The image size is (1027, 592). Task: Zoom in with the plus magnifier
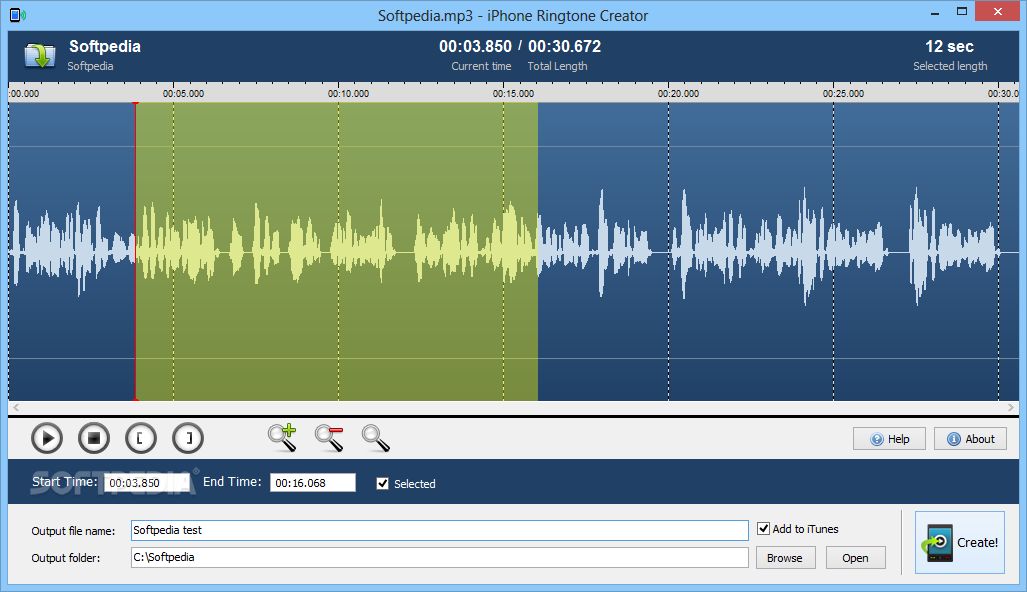[x=282, y=438]
